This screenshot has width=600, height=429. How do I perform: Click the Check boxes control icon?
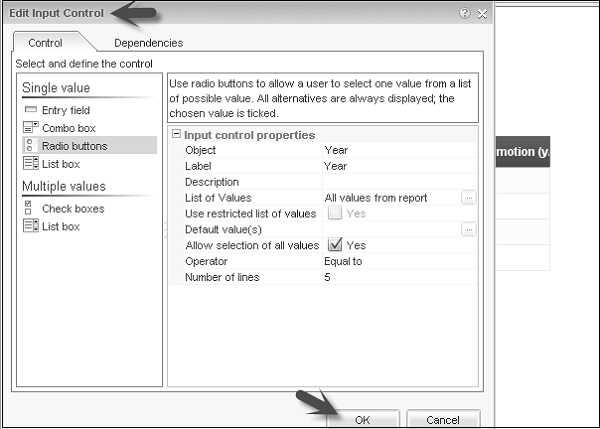[28, 208]
